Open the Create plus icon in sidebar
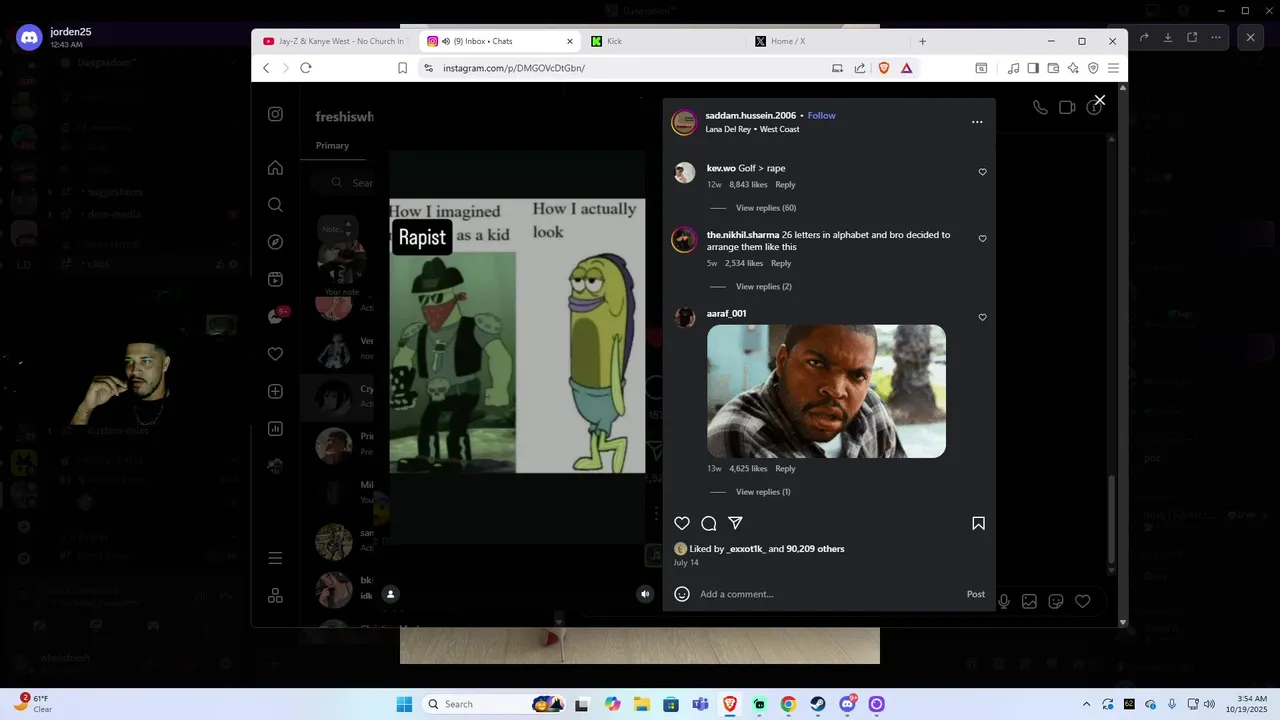The image size is (1280, 720). point(275,391)
